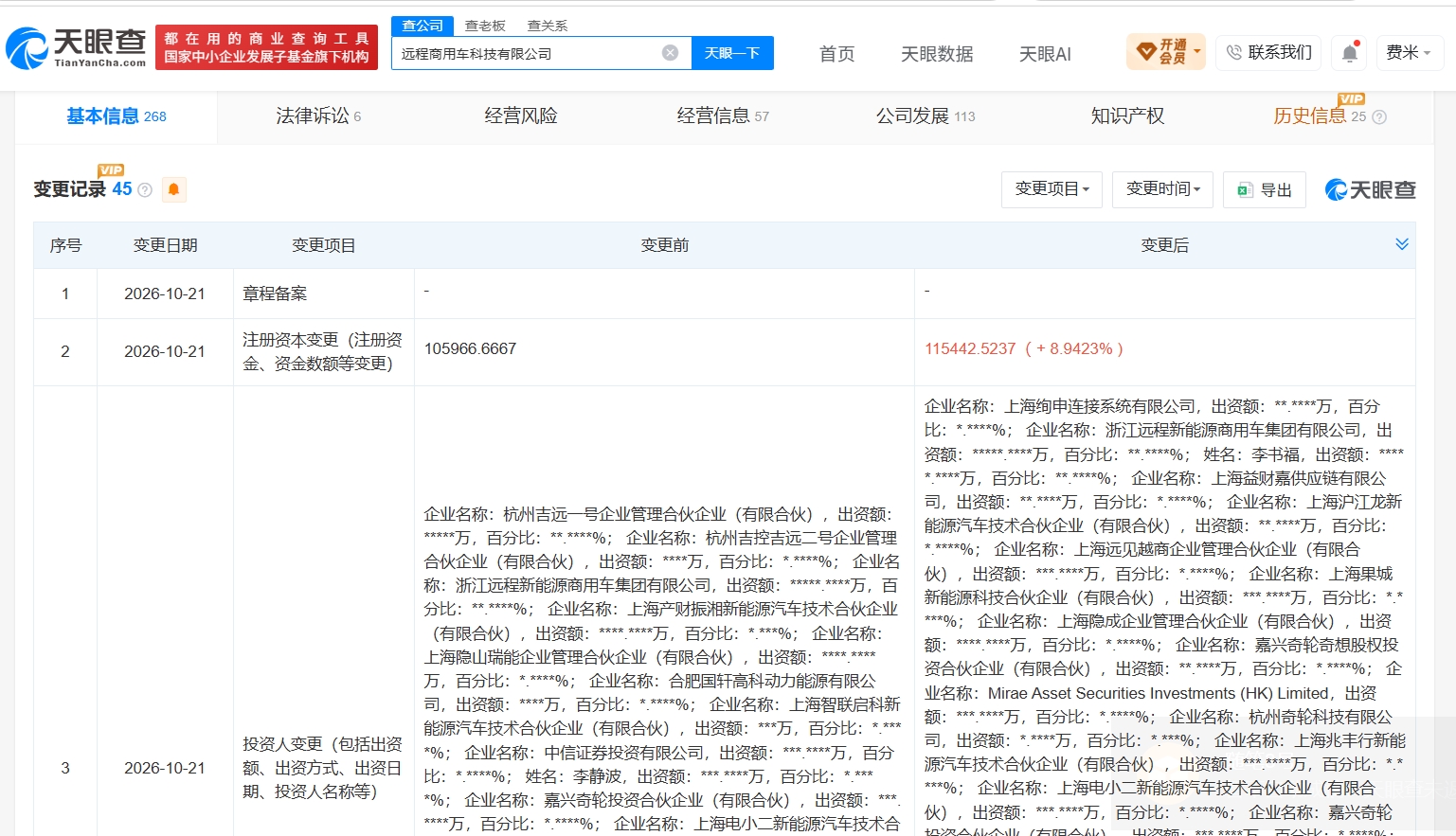Image resolution: width=1456 pixels, height=836 pixels.
Task: Open the 知识产权 tab
Action: point(1127,116)
